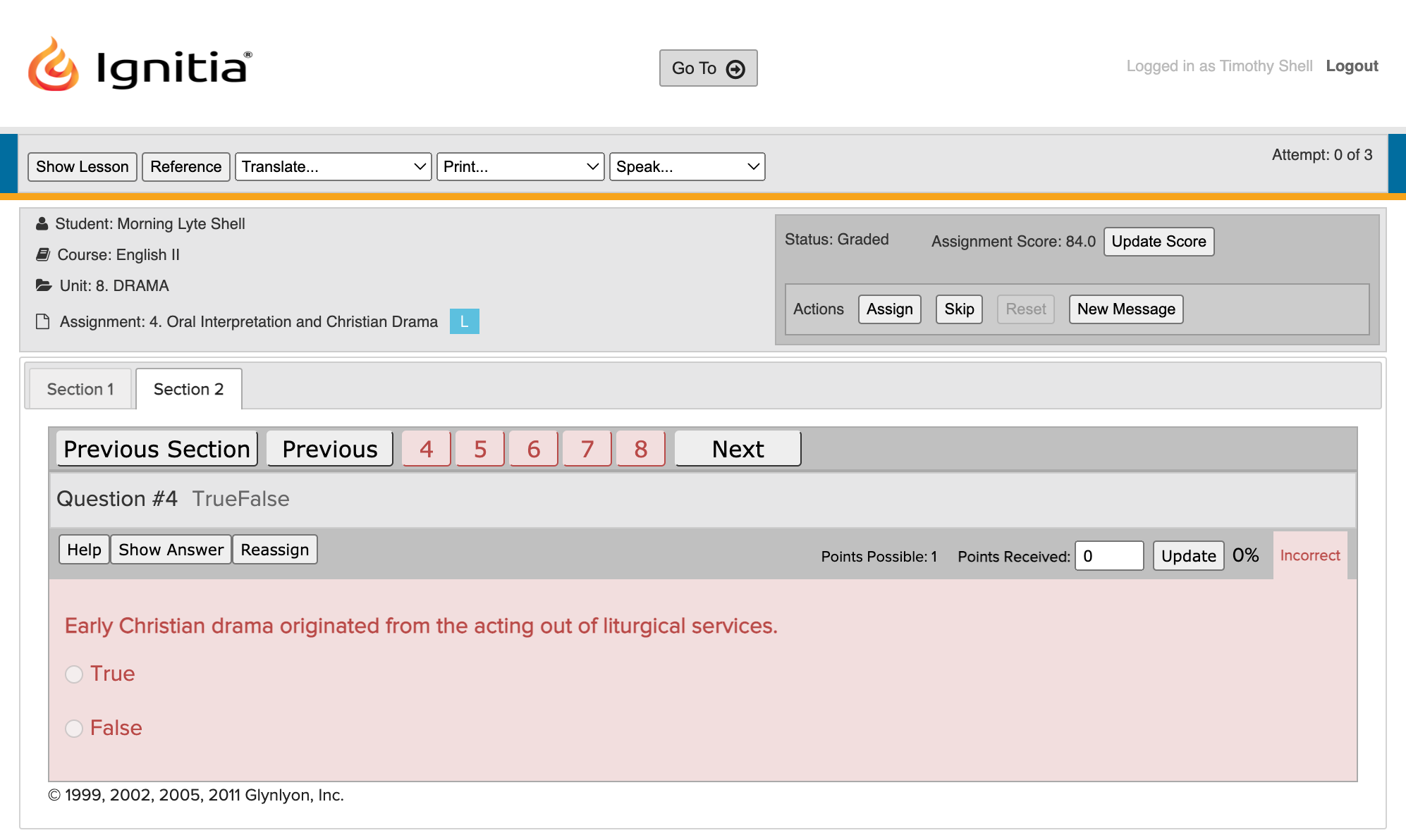1406x840 pixels.
Task: Jump to question 4
Action: [427, 449]
